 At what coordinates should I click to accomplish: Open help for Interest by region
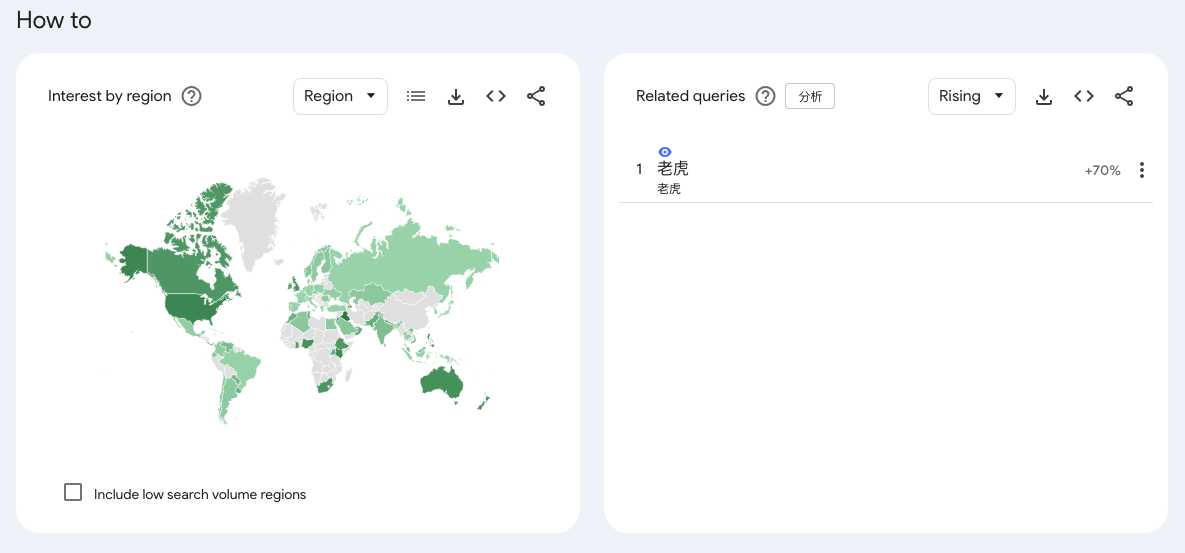tap(192, 97)
